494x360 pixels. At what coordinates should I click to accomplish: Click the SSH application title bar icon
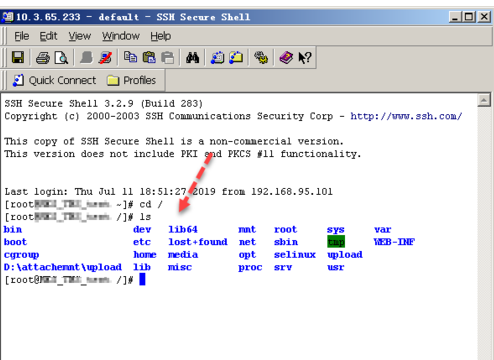[7, 17]
